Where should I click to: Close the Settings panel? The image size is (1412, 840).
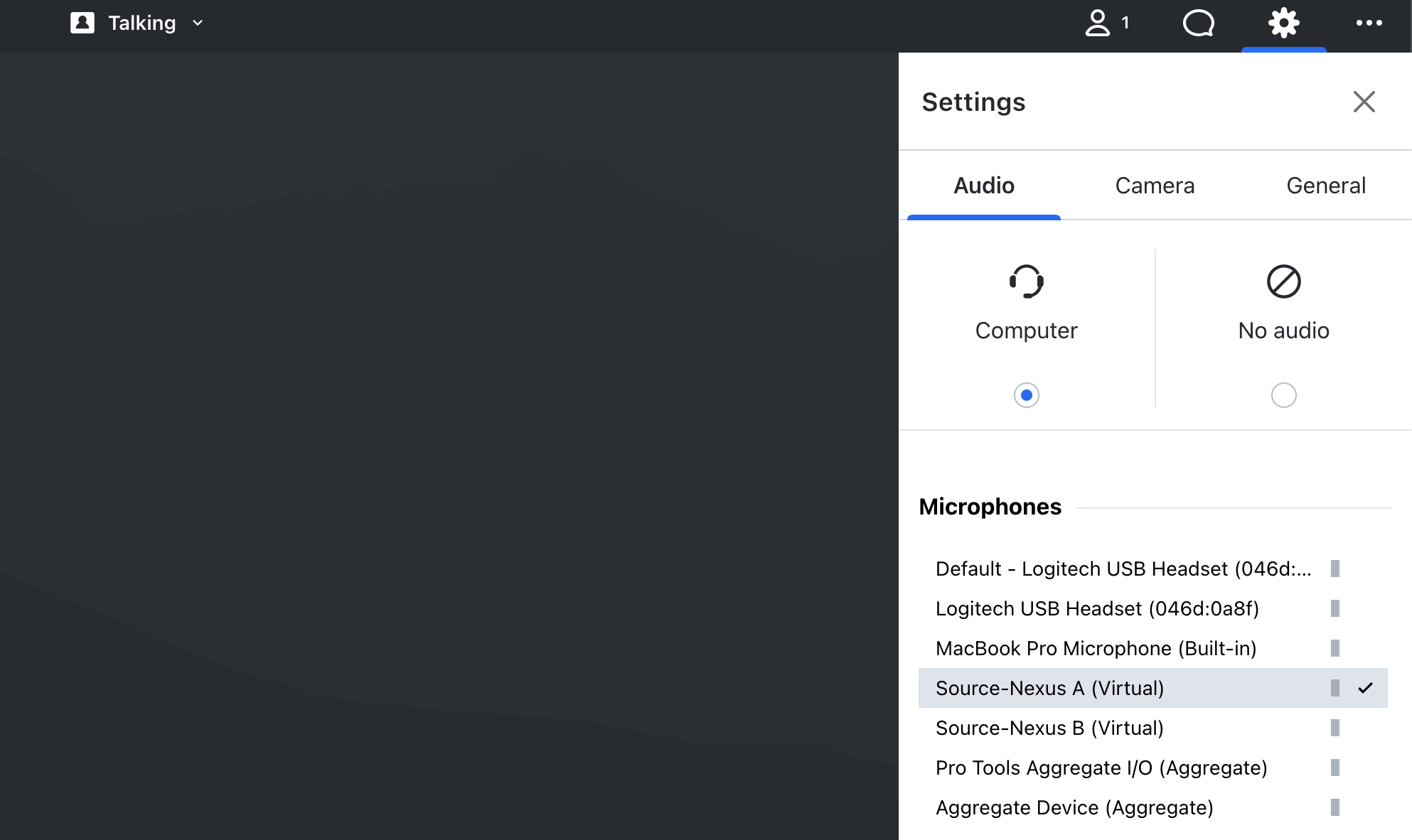pyautogui.click(x=1364, y=102)
